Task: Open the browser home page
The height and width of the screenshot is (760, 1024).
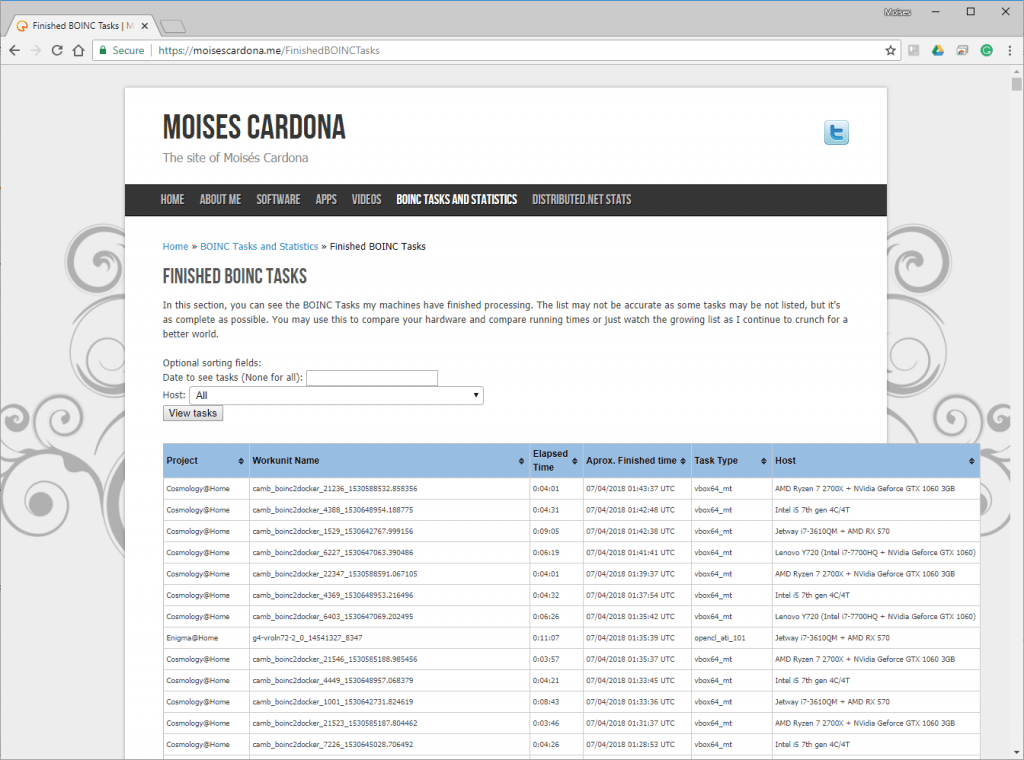Action: (x=78, y=50)
